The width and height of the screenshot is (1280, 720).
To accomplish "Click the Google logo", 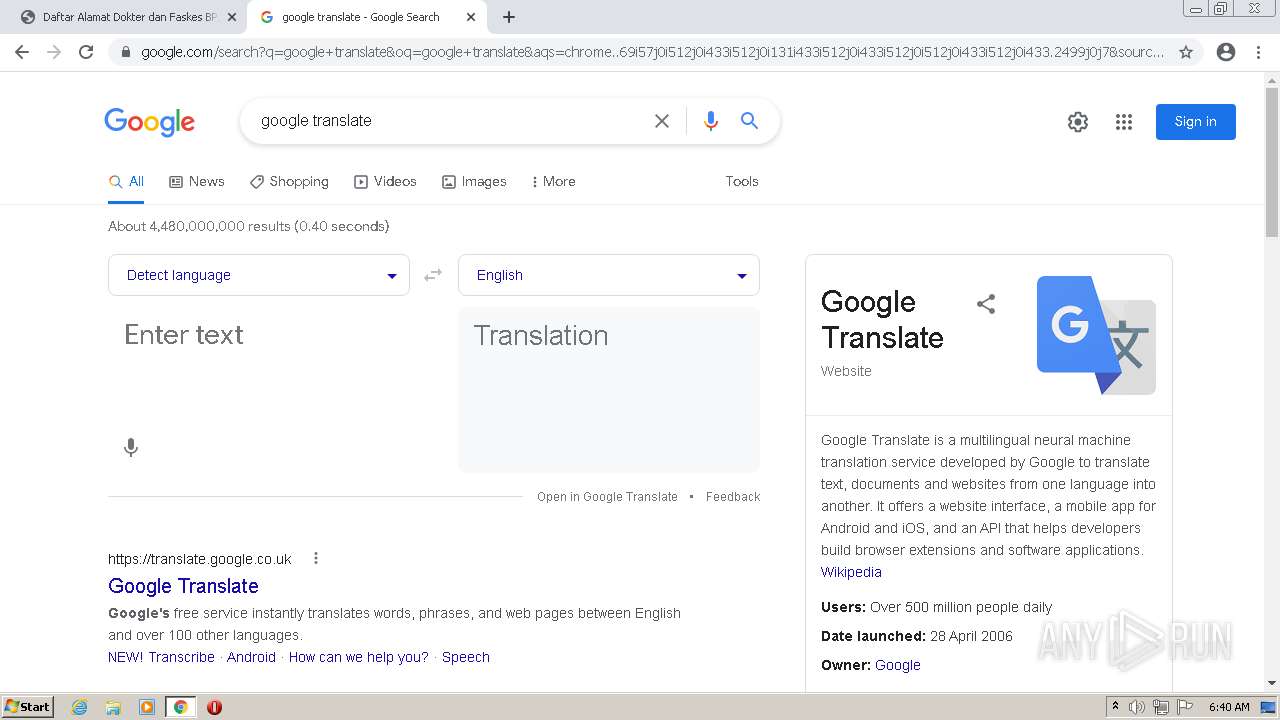I will pos(149,122).
